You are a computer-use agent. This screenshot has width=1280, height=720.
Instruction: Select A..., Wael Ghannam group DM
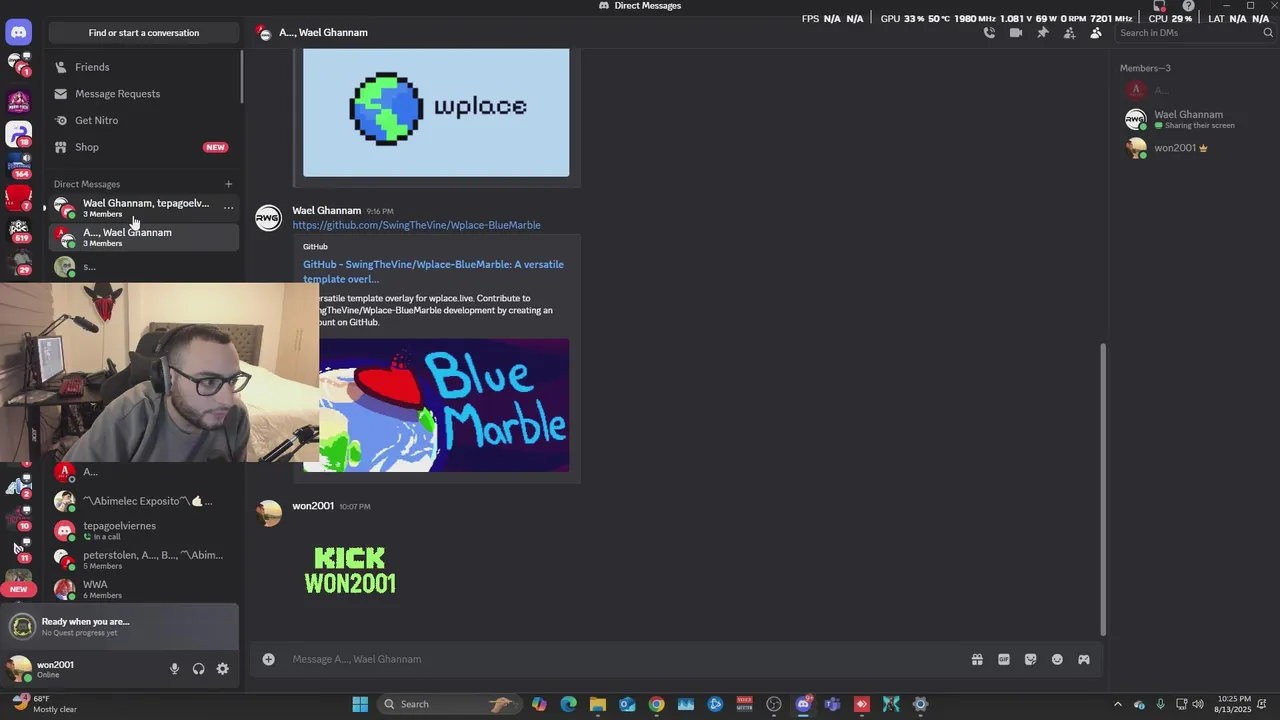coord(143,237)
